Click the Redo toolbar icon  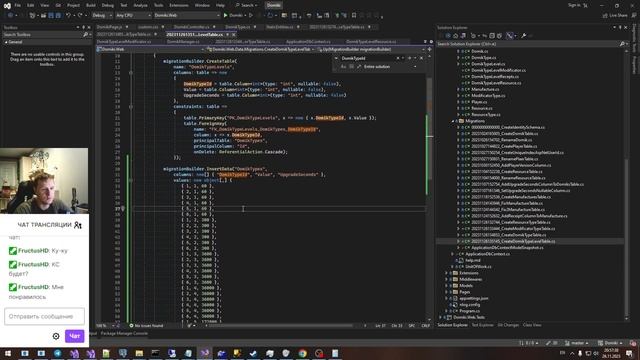80,16
